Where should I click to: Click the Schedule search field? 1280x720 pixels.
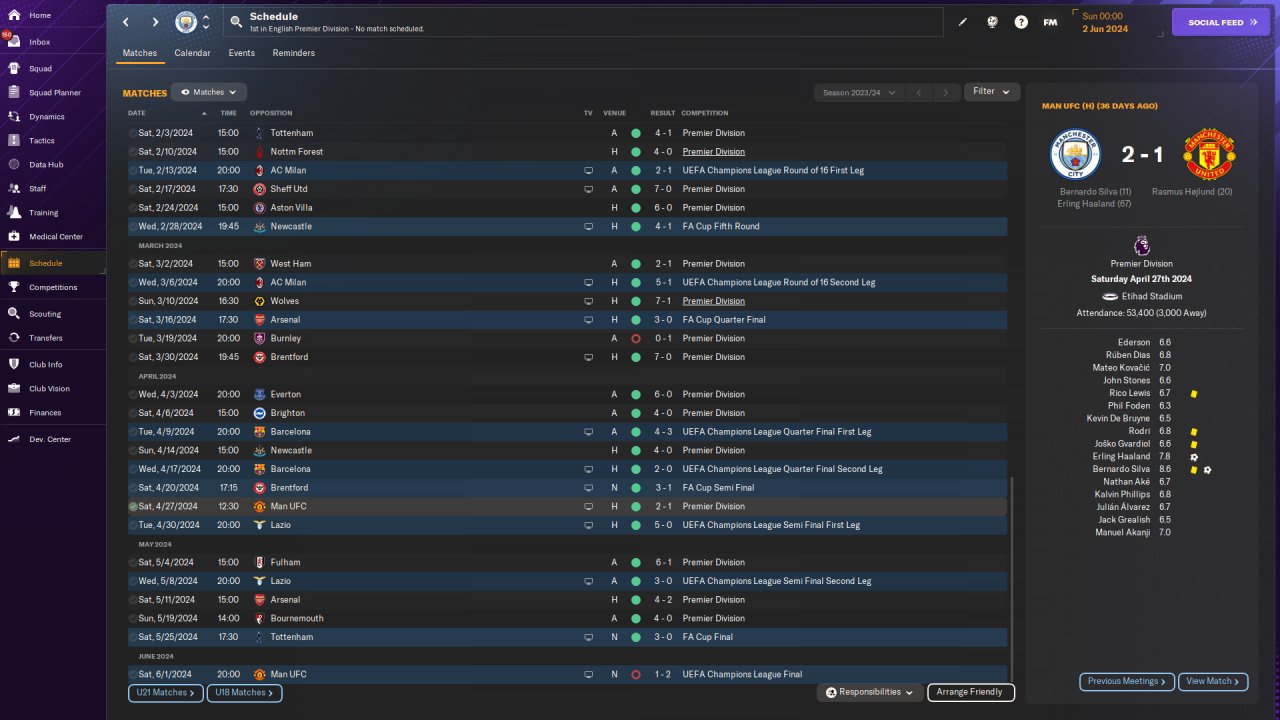pyautogui.click(x=582, y=22)
